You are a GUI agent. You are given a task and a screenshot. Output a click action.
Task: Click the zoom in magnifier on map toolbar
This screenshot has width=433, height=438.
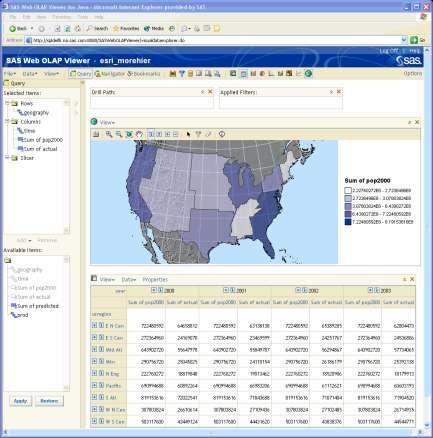point(109,134)
